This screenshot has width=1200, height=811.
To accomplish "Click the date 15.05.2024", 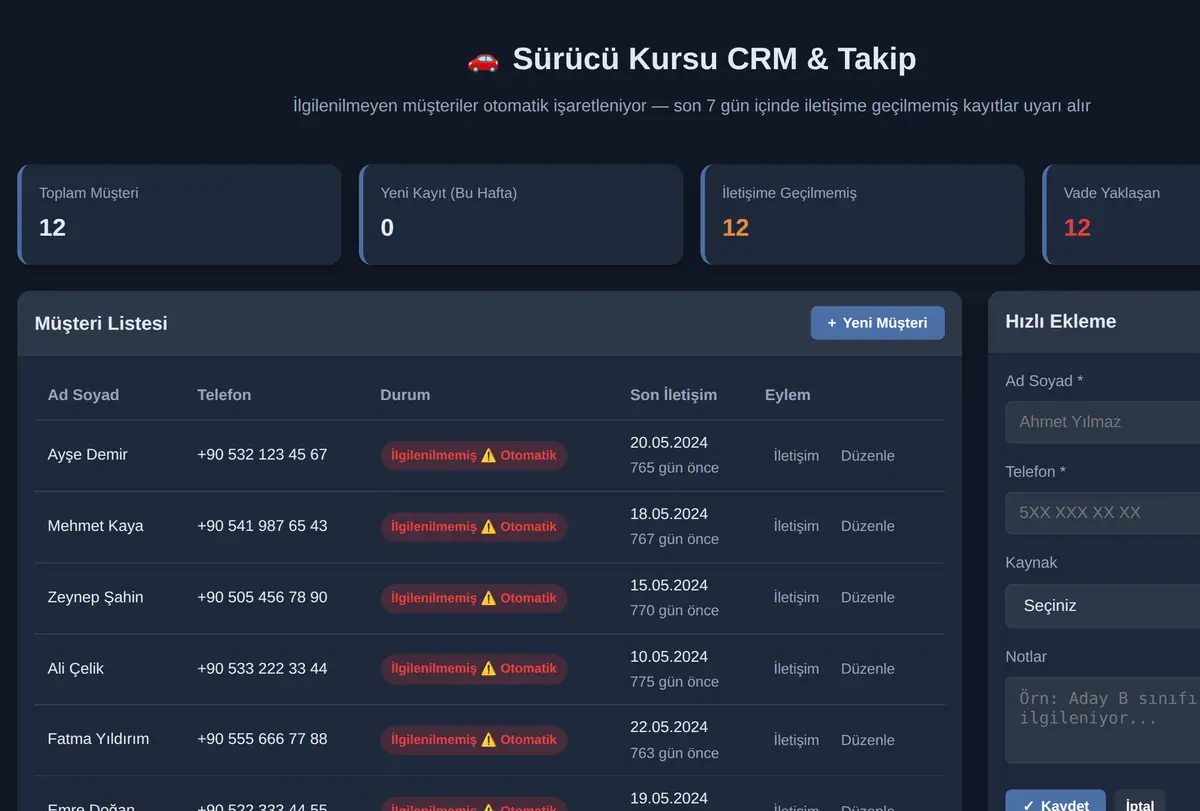I will point(669,585).
